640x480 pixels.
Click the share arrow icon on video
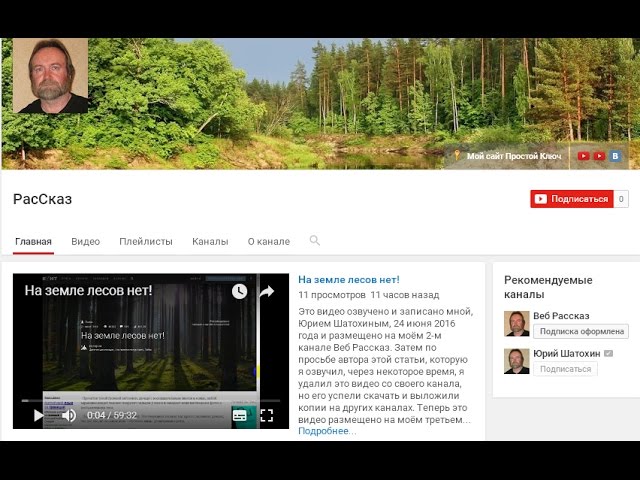pos(267,291)
